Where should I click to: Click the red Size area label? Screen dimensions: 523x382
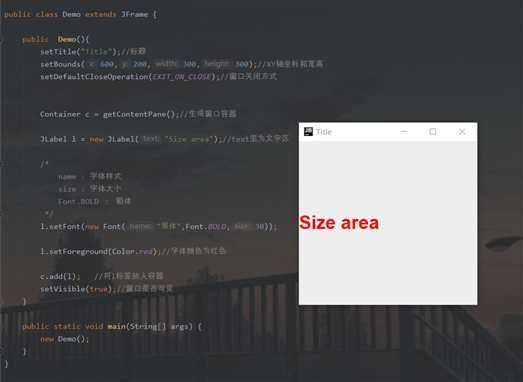pos(339,223)
